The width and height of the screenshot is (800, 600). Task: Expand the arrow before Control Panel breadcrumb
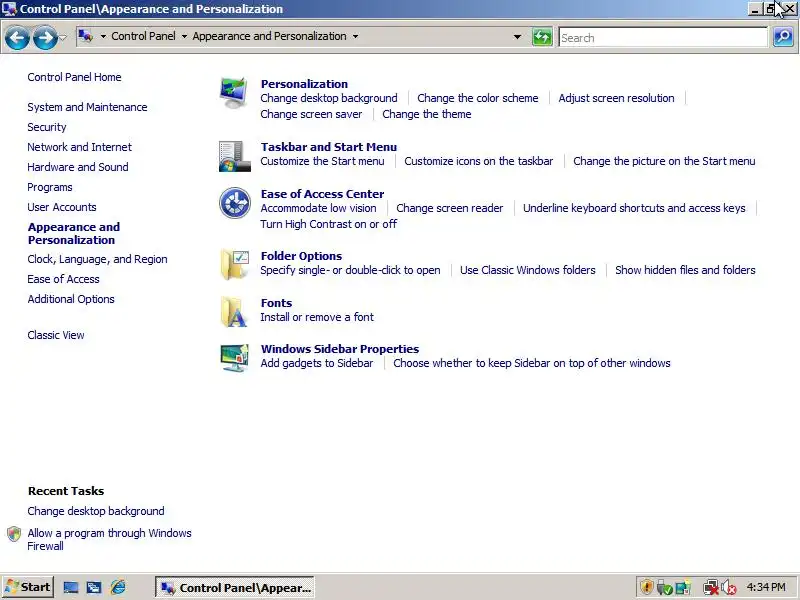point(103,36)
